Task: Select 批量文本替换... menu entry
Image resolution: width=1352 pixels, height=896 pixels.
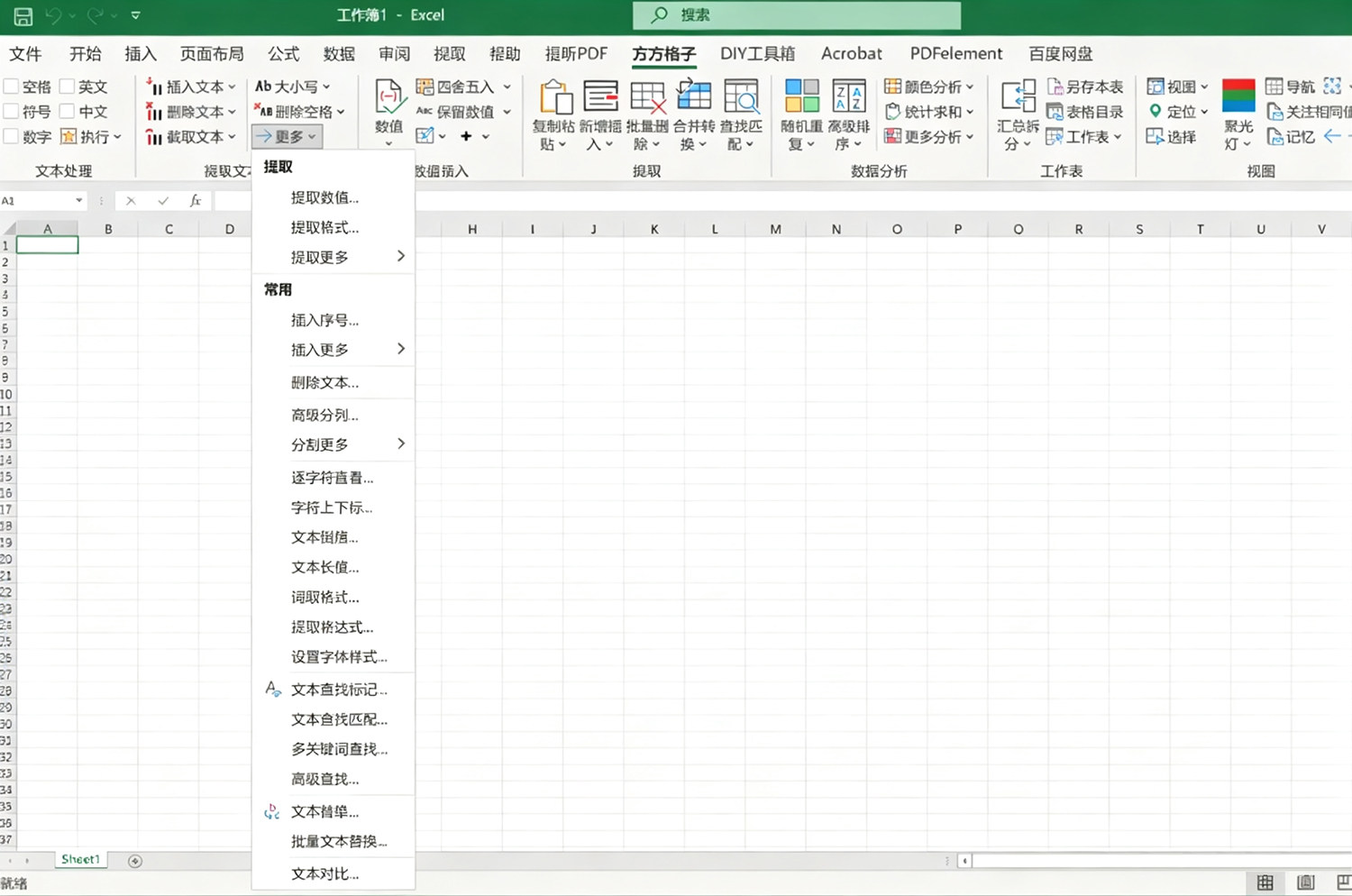Action: point(339,842)
